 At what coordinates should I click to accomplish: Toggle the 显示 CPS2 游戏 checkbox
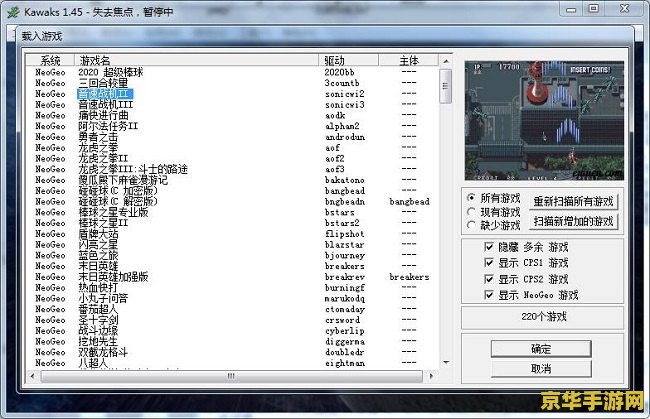click(x=489, y=279)
